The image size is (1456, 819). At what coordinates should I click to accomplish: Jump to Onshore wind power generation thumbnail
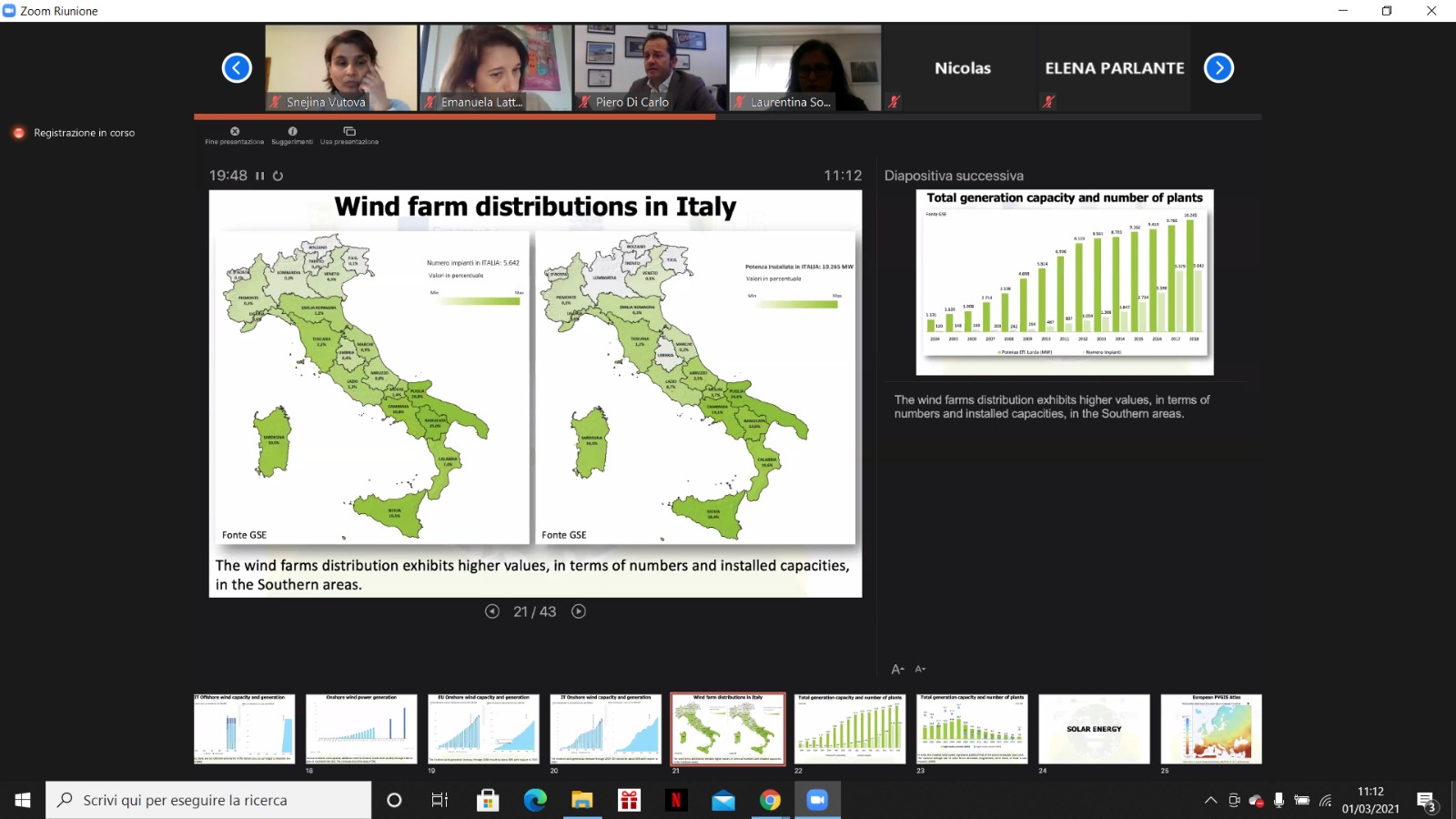pos(361,729)
